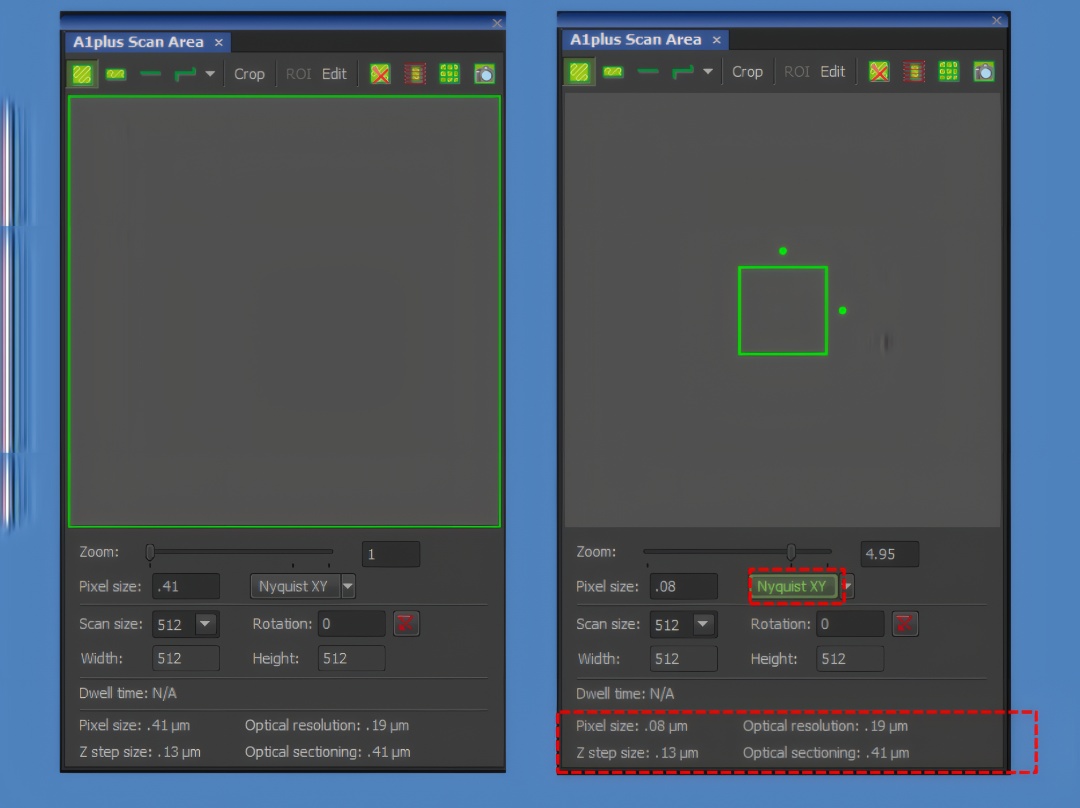Select polyline scan icon in left panel
Viewport: 1080px width, 808px height.
pyautogui.click(x=185, y=74)
